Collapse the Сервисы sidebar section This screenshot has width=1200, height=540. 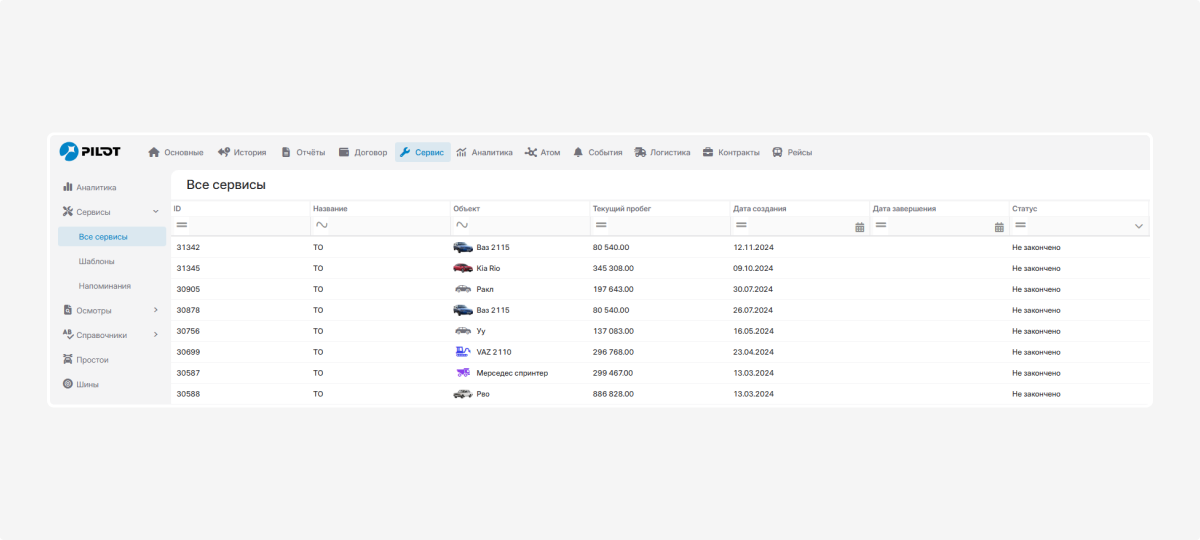click(155, 212)
